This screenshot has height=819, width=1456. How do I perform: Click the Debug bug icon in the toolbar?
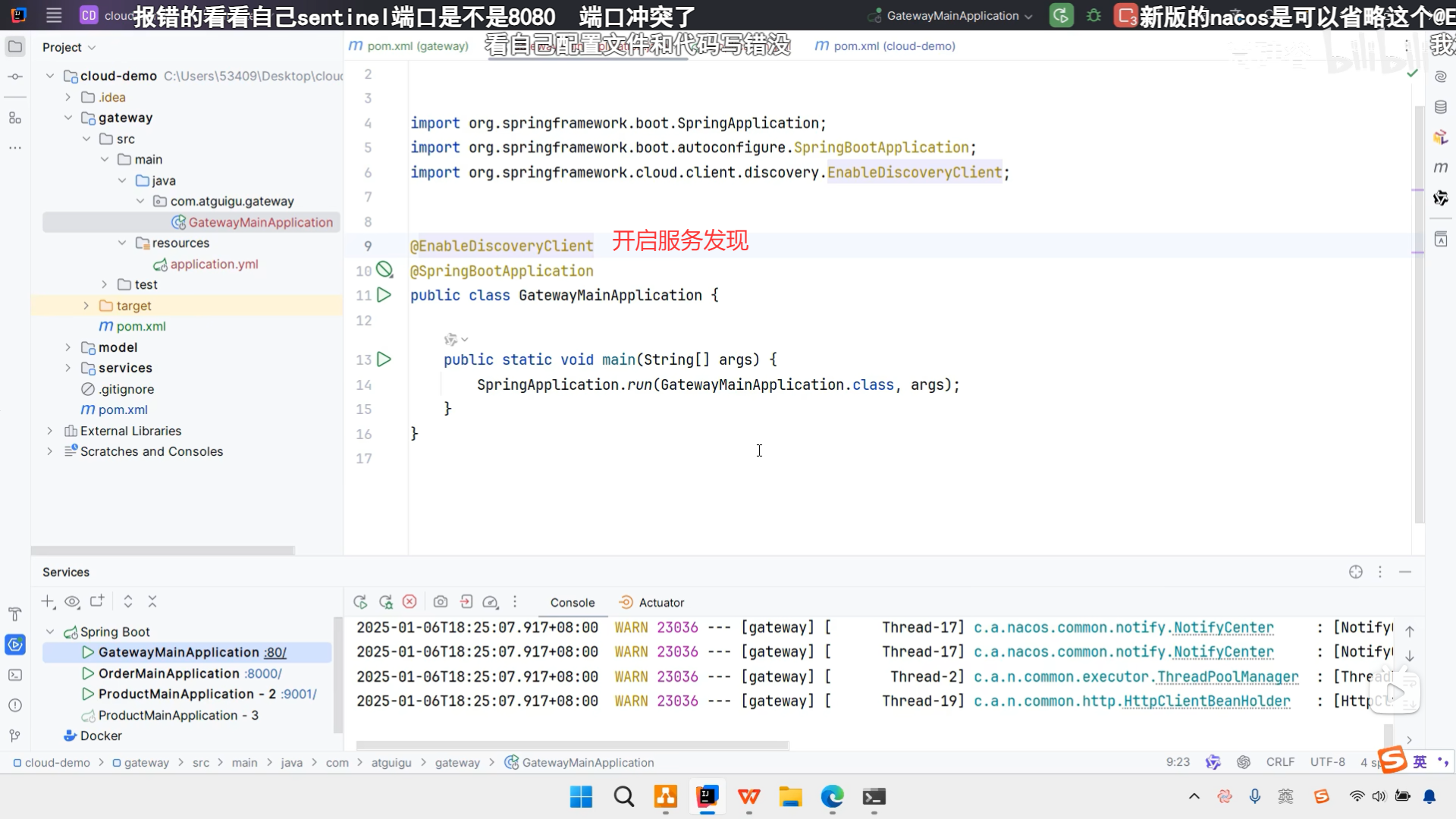click(1094, 15)
